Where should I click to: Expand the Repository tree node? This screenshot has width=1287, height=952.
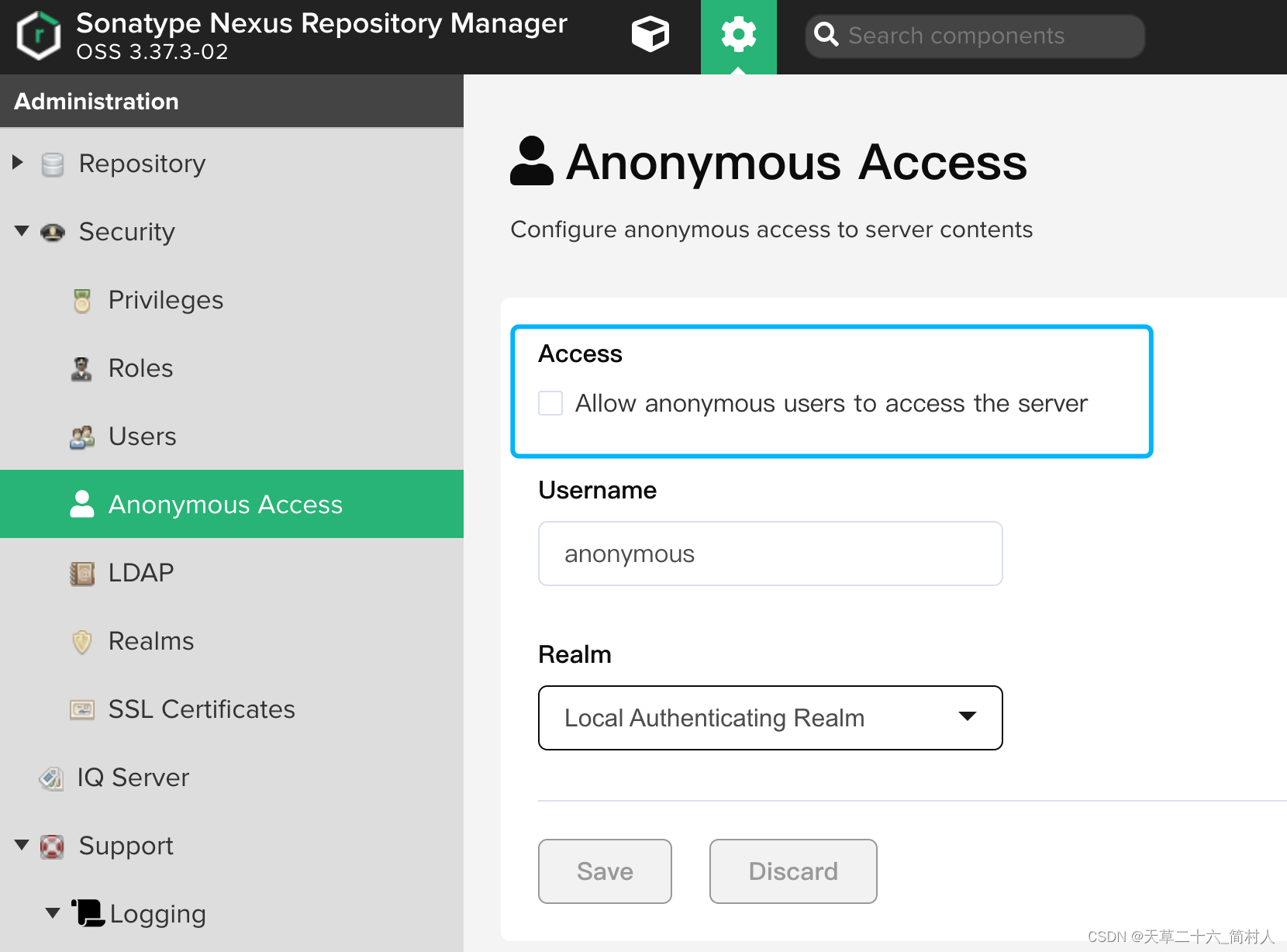[x=18, y=163]
